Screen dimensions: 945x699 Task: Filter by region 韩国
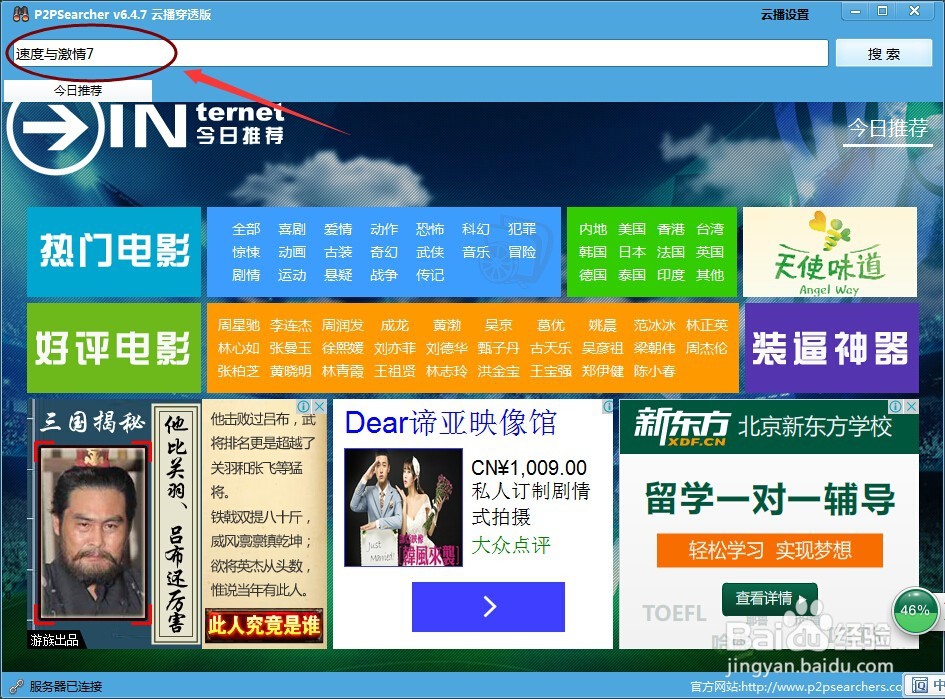point(592,252)
